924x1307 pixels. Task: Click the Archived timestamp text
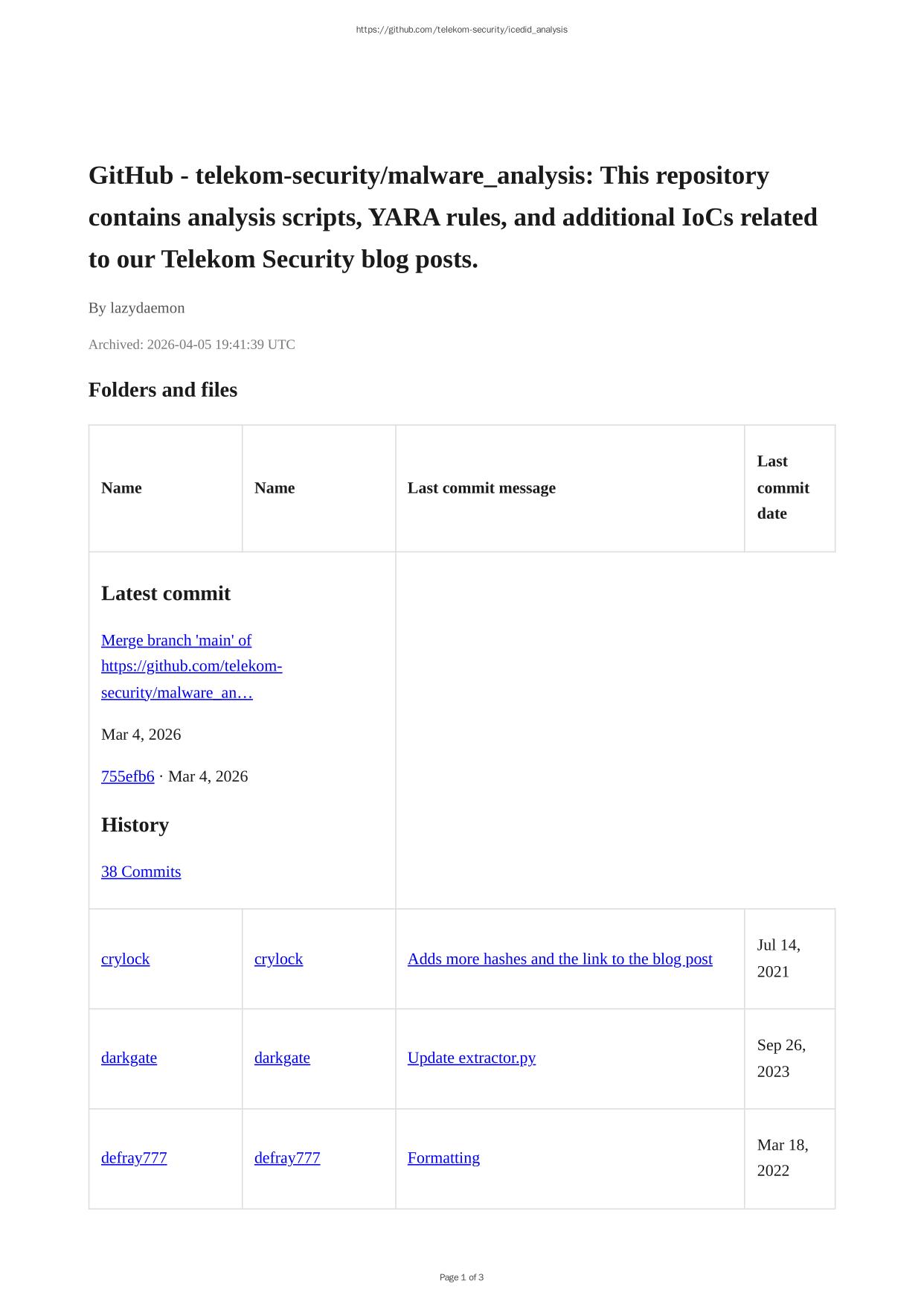click(x=191, y=345)
